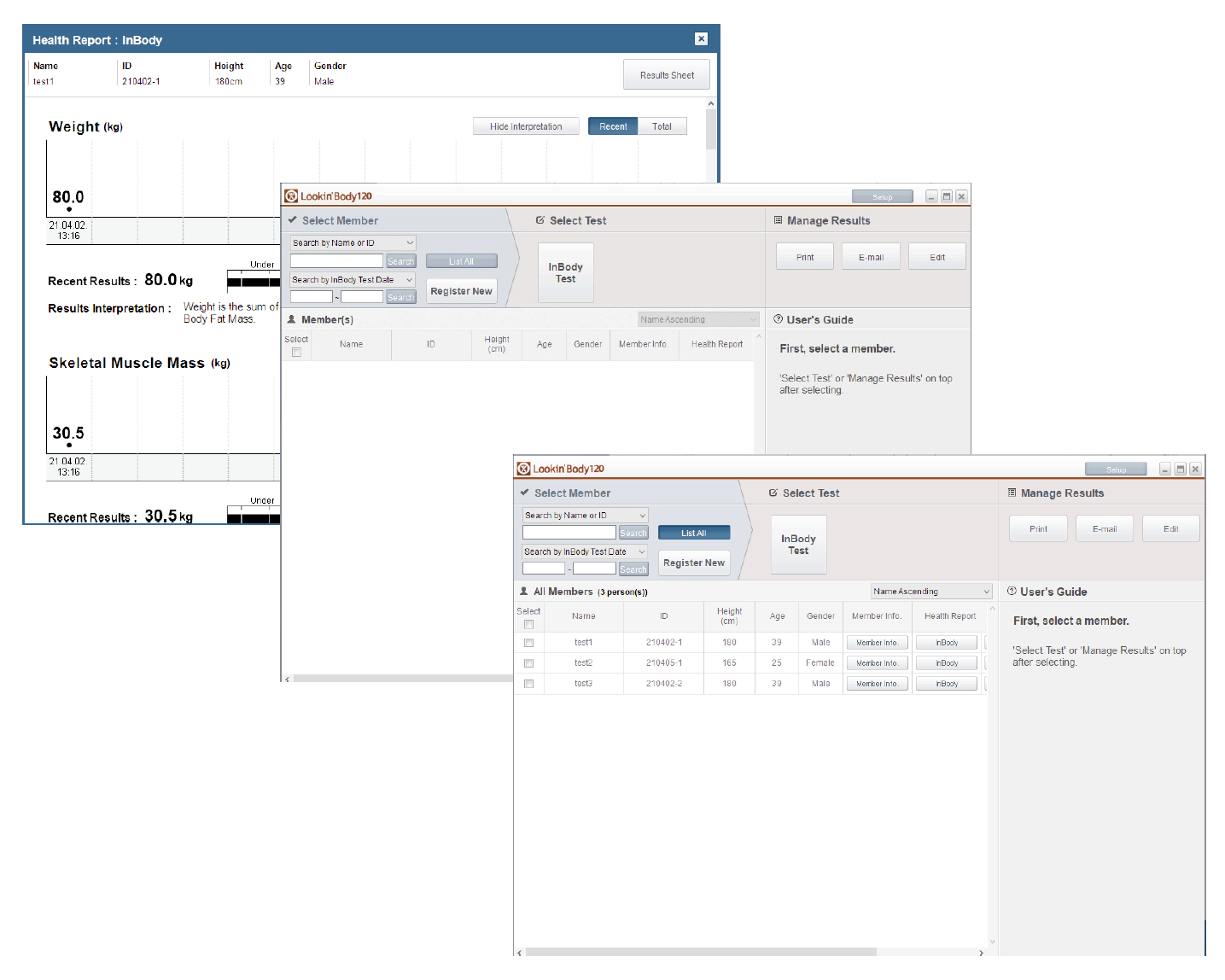Screen dimensions: 1225x980
Task: Click the User's Guide help icon in front window
Action: (1012, 591)
